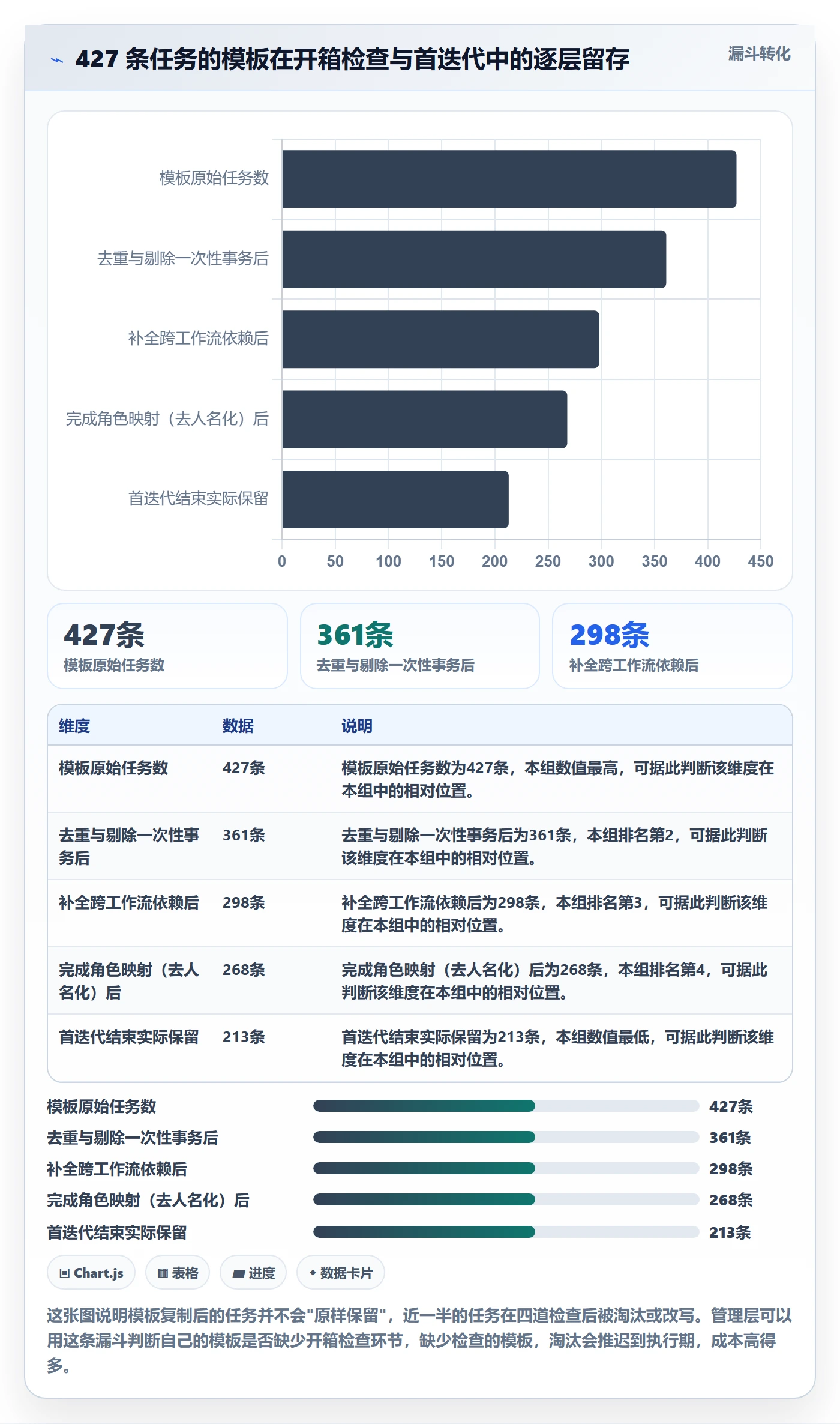Click the 维度 column header
Screen dimensions: 840x1424
click(74, 726)
